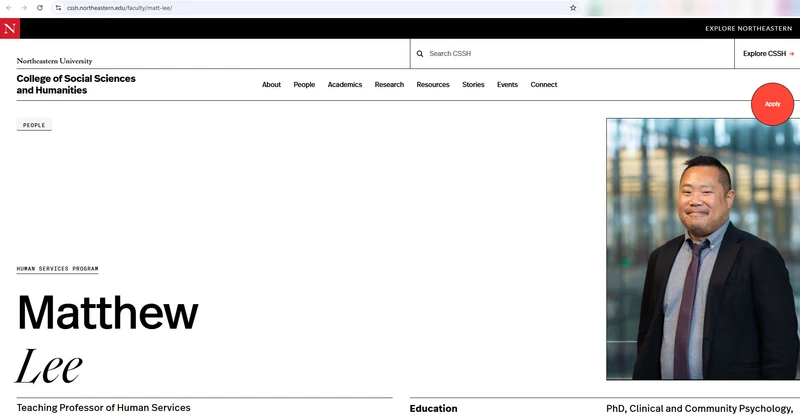This screenshot has width=800, height=417.
Task: Click the browser forward arrow
Action: 24,8
